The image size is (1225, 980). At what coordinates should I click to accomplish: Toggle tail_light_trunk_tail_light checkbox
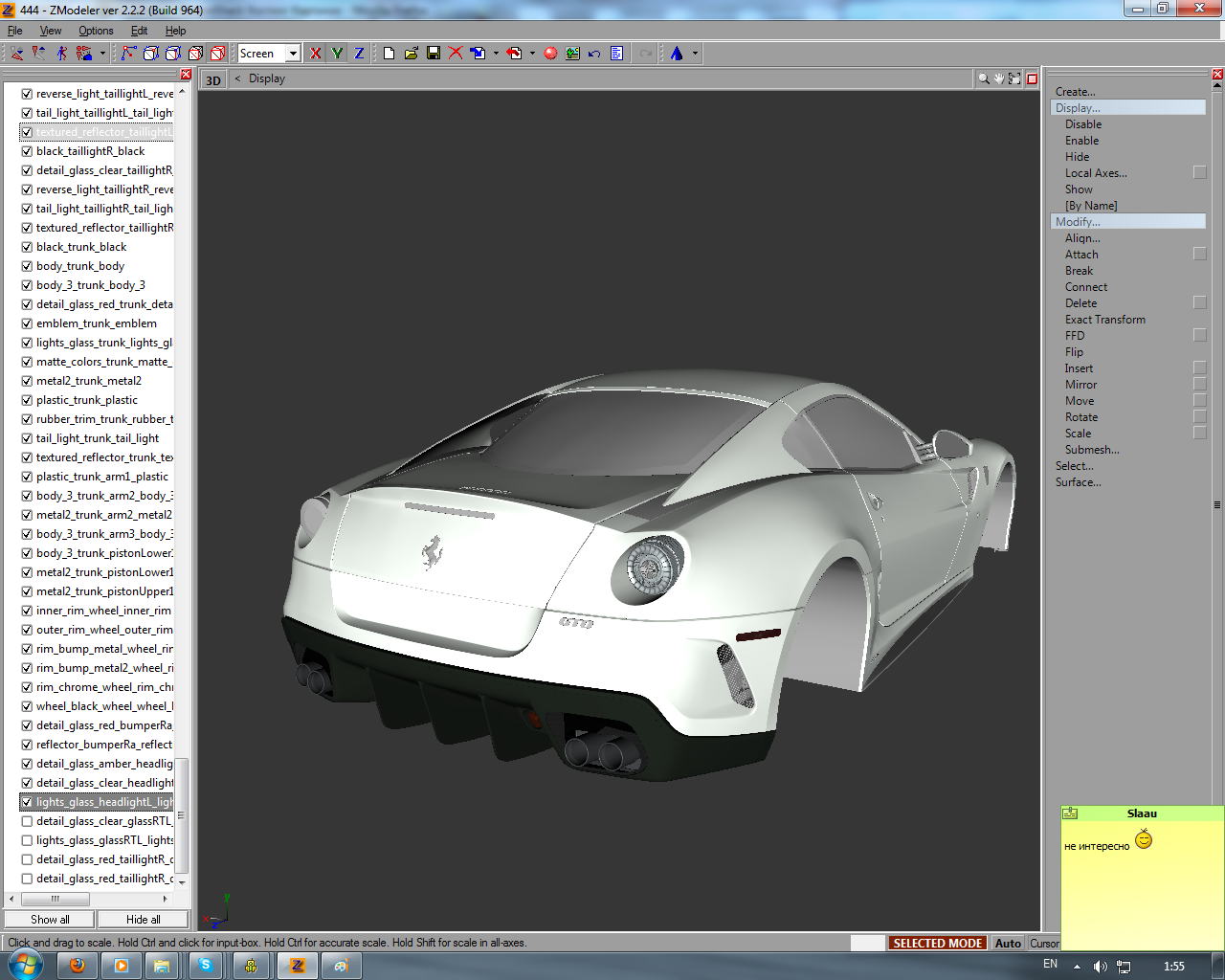27,438
